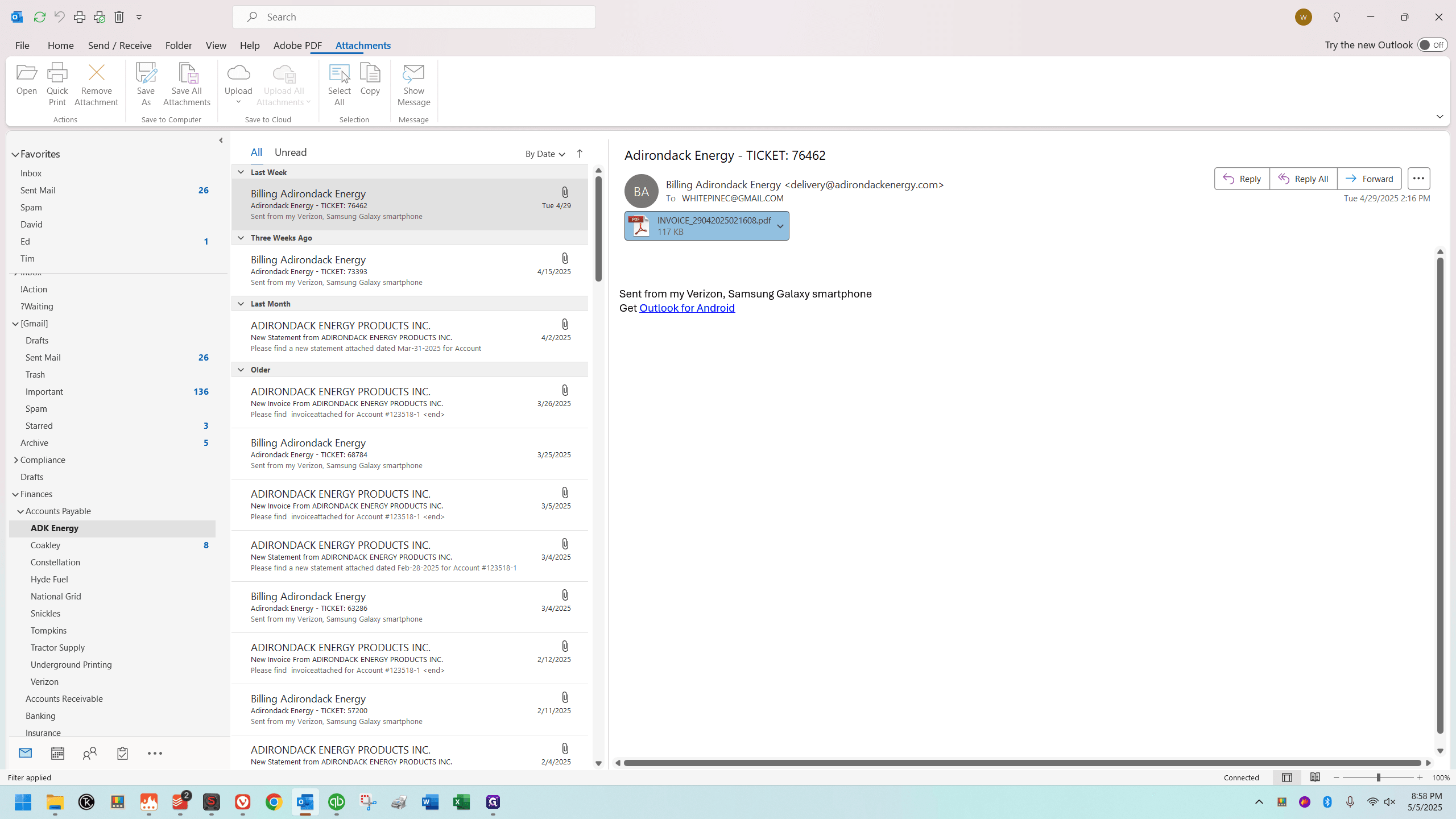Open By Date sort dropdown
This screenshot has width=1456, height=819.
pos(545,154)
